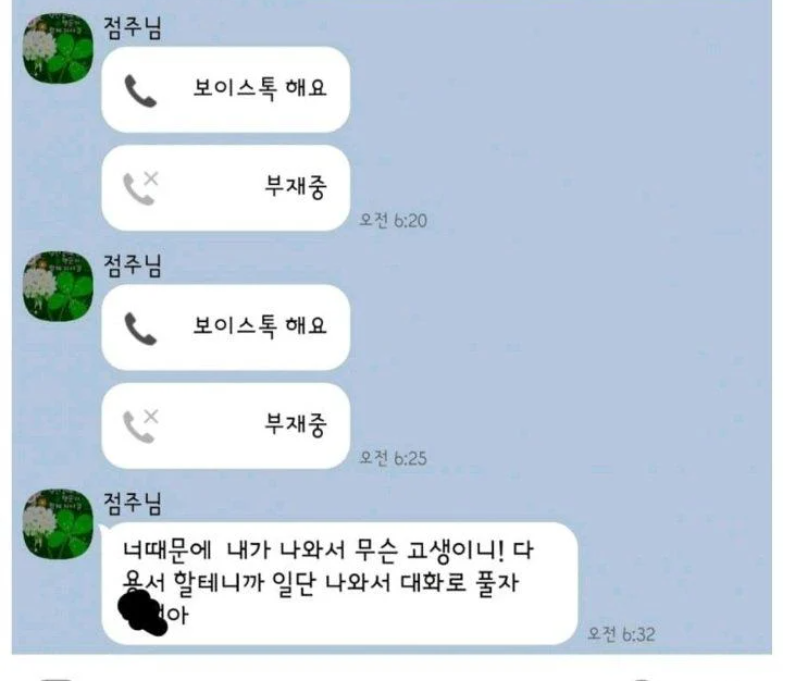
Task: Tap the phone icon in second 보이스톡 해요 bubble
Action: [140, 328]
